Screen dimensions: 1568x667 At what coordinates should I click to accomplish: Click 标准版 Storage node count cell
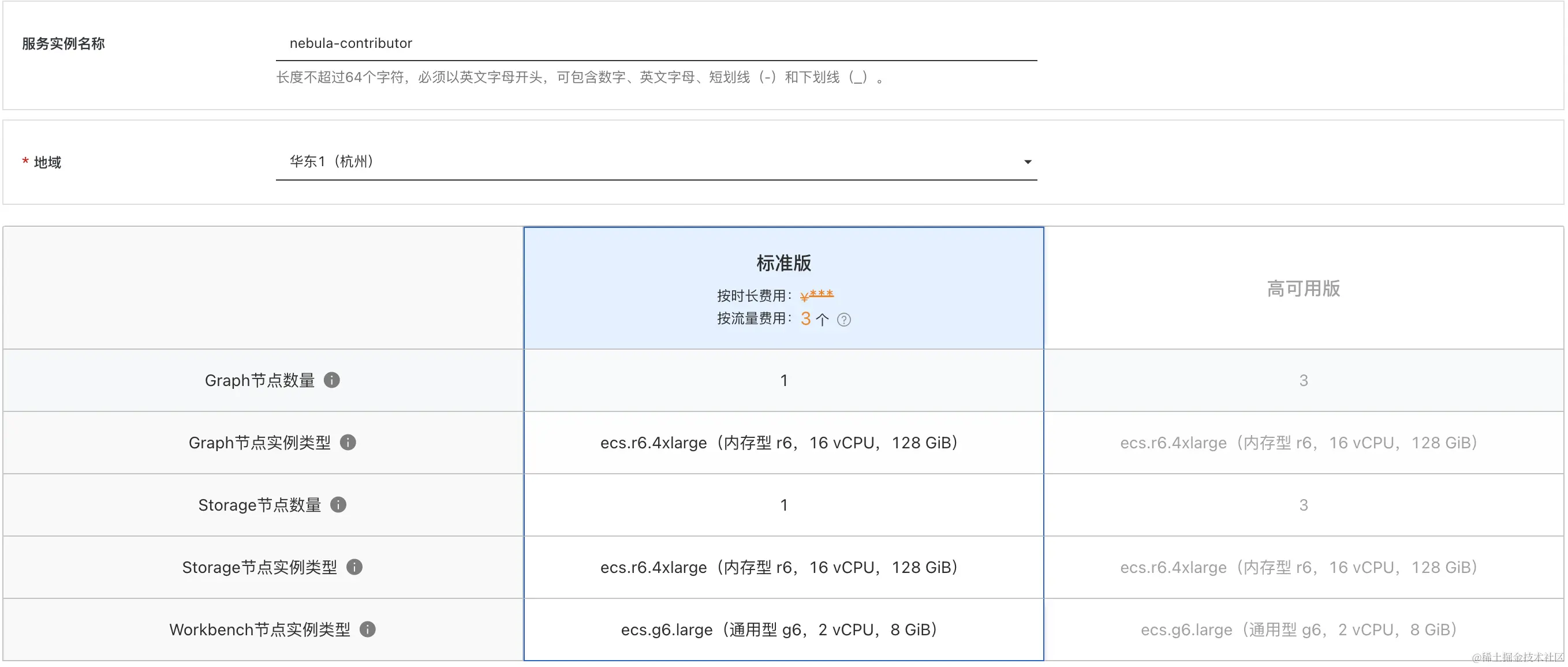[x=783, y=504]
